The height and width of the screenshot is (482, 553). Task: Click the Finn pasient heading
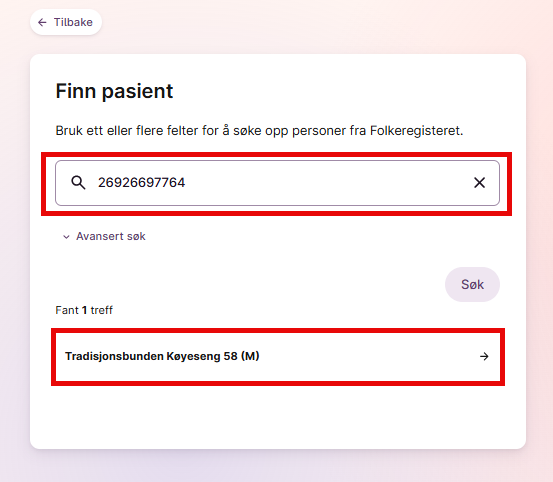coord(114,91)
